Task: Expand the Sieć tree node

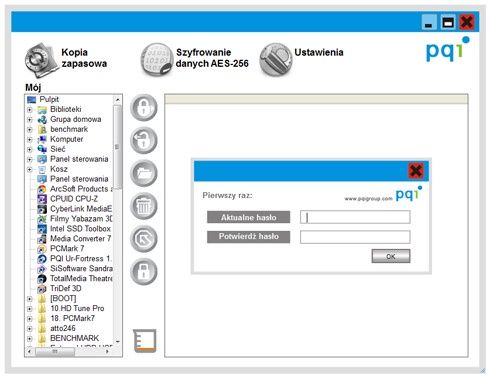Action: (30, 149)
